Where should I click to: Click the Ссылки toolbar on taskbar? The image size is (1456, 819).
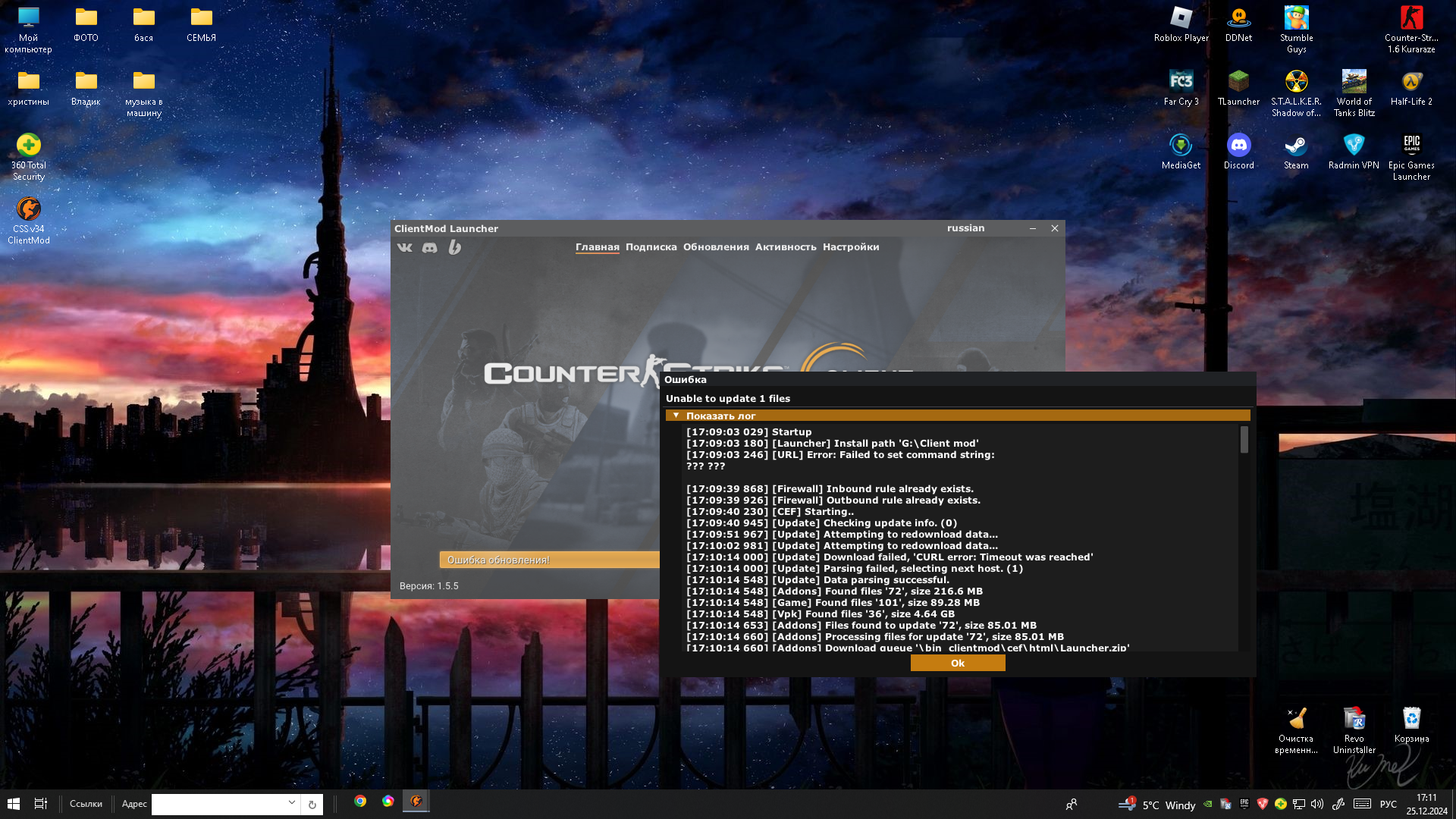point(86,804)
